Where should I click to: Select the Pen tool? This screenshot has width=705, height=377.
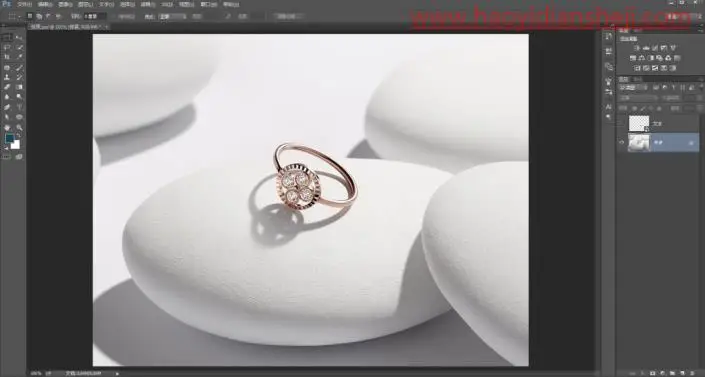coord(7,107)
